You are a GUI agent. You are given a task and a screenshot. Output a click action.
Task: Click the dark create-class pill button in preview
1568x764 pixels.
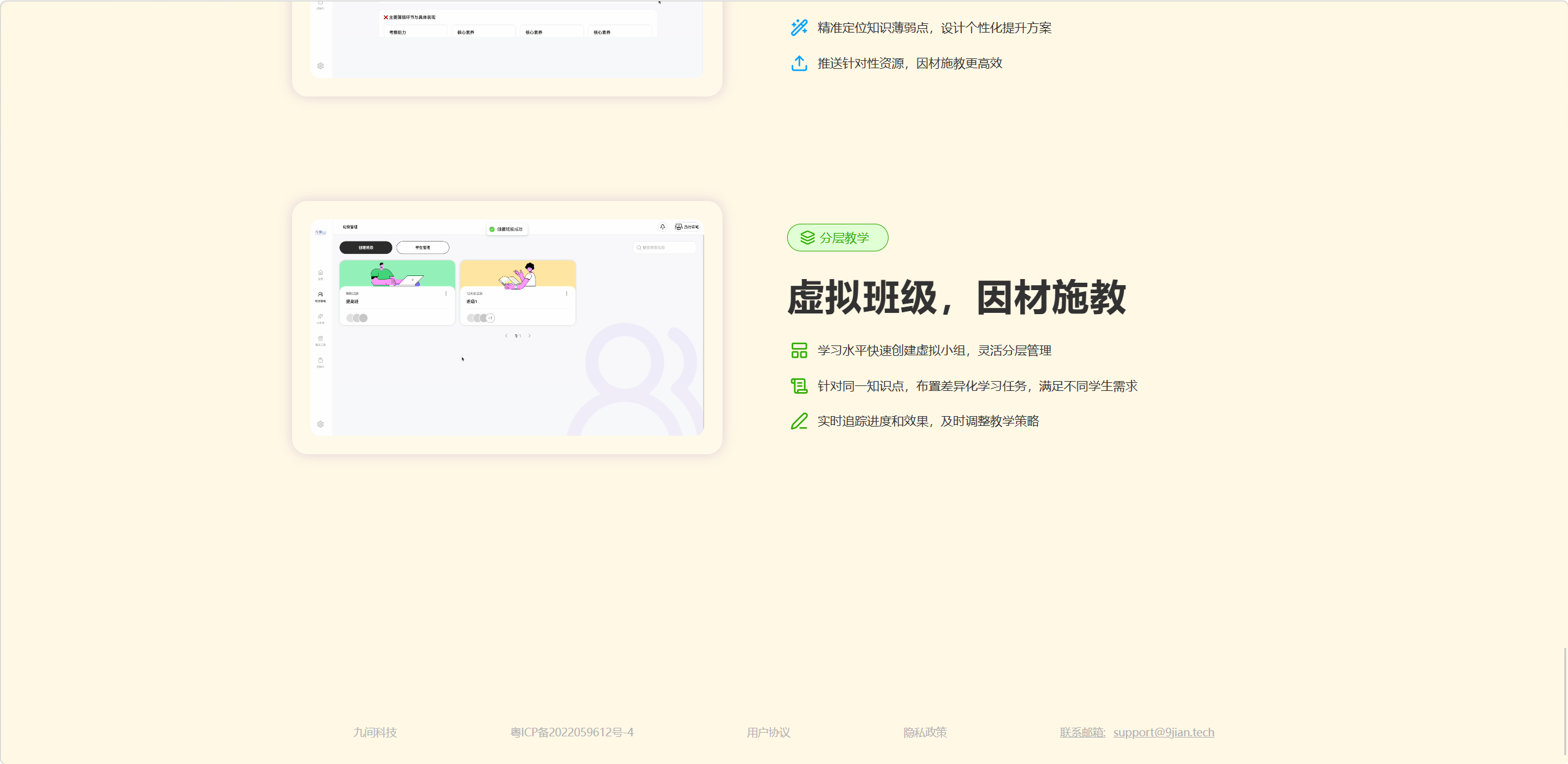366,248
